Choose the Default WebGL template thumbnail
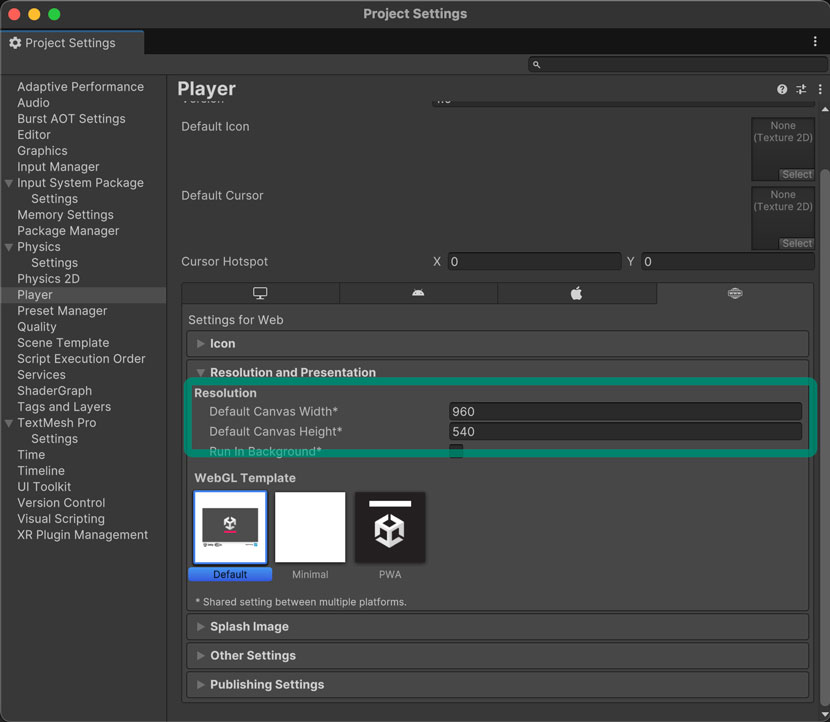 [230, 527]
